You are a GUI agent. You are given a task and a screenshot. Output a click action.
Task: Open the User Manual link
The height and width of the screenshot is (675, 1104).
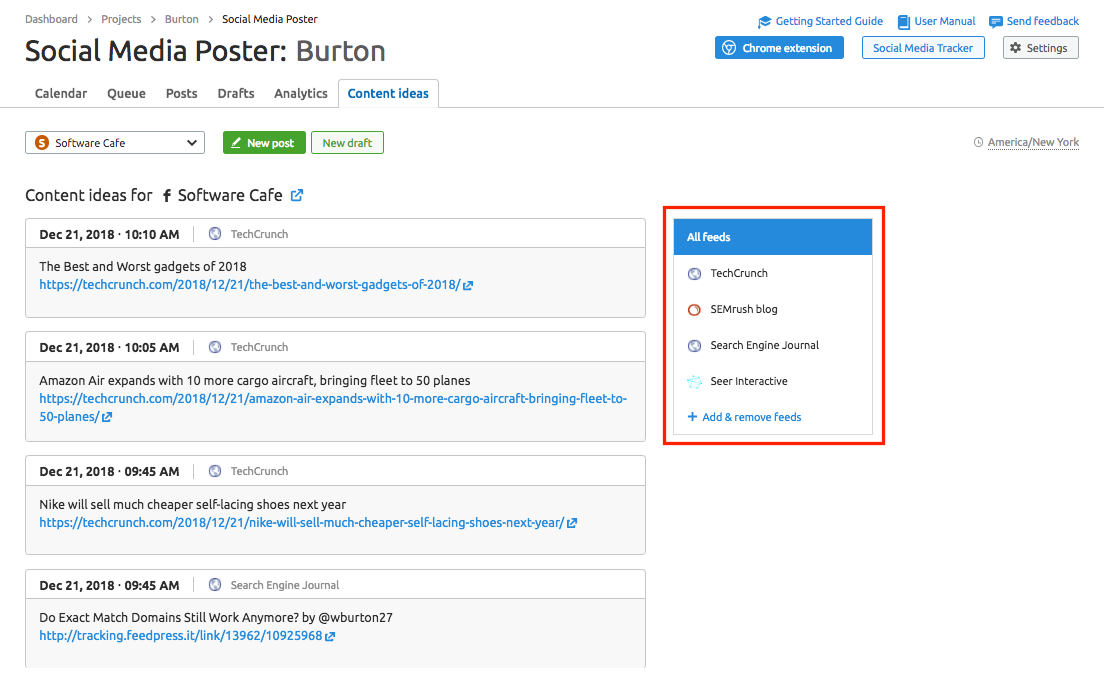click(944, 21)
